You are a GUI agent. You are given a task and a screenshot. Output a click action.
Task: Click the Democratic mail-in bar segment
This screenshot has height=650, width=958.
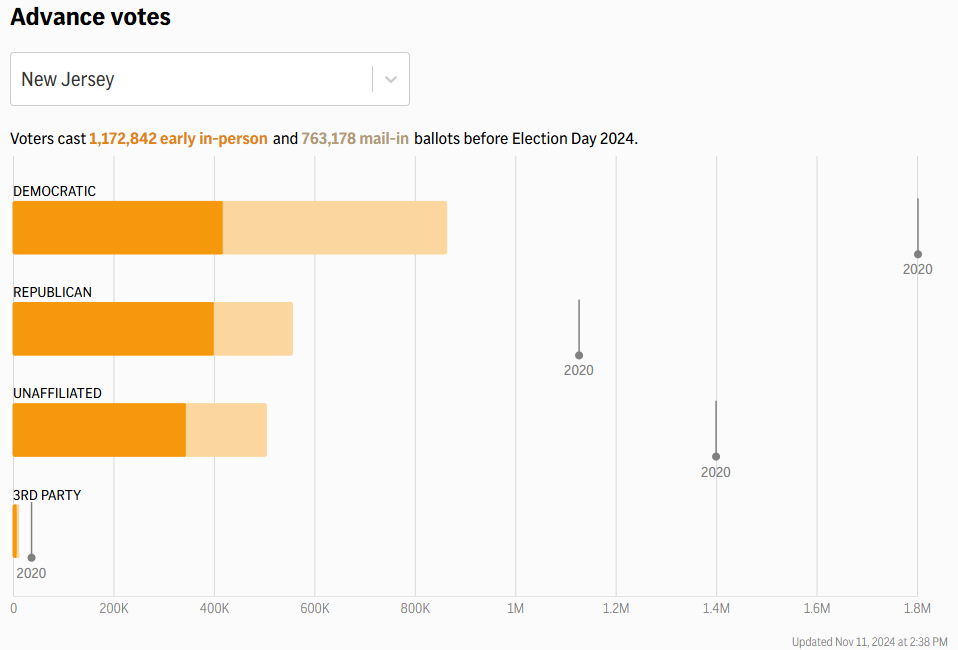click(x=335, y=228)
